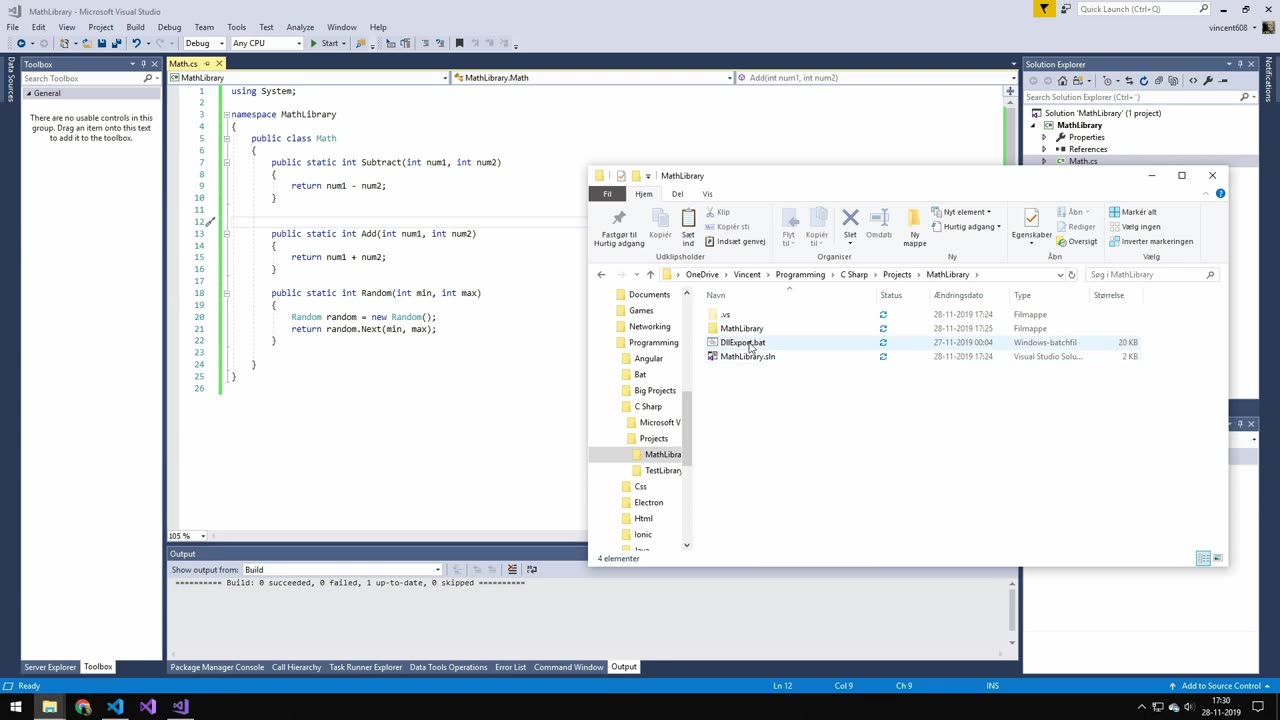Click the Navigate Backward toolbar icon
Image resolution: width=1280 pixels, height=720 pixels.
point(21,43)
